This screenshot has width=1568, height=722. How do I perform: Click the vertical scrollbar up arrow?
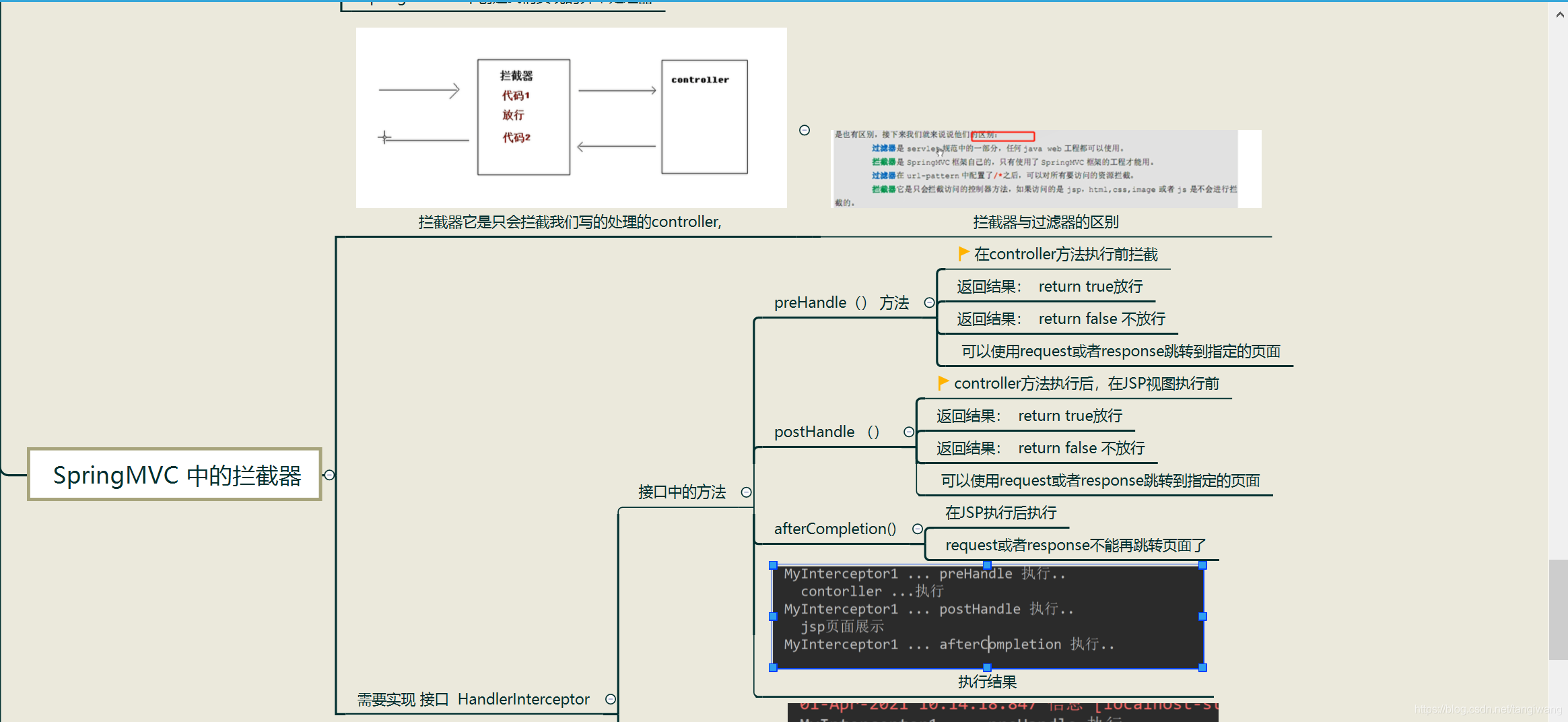point(1559,14)
